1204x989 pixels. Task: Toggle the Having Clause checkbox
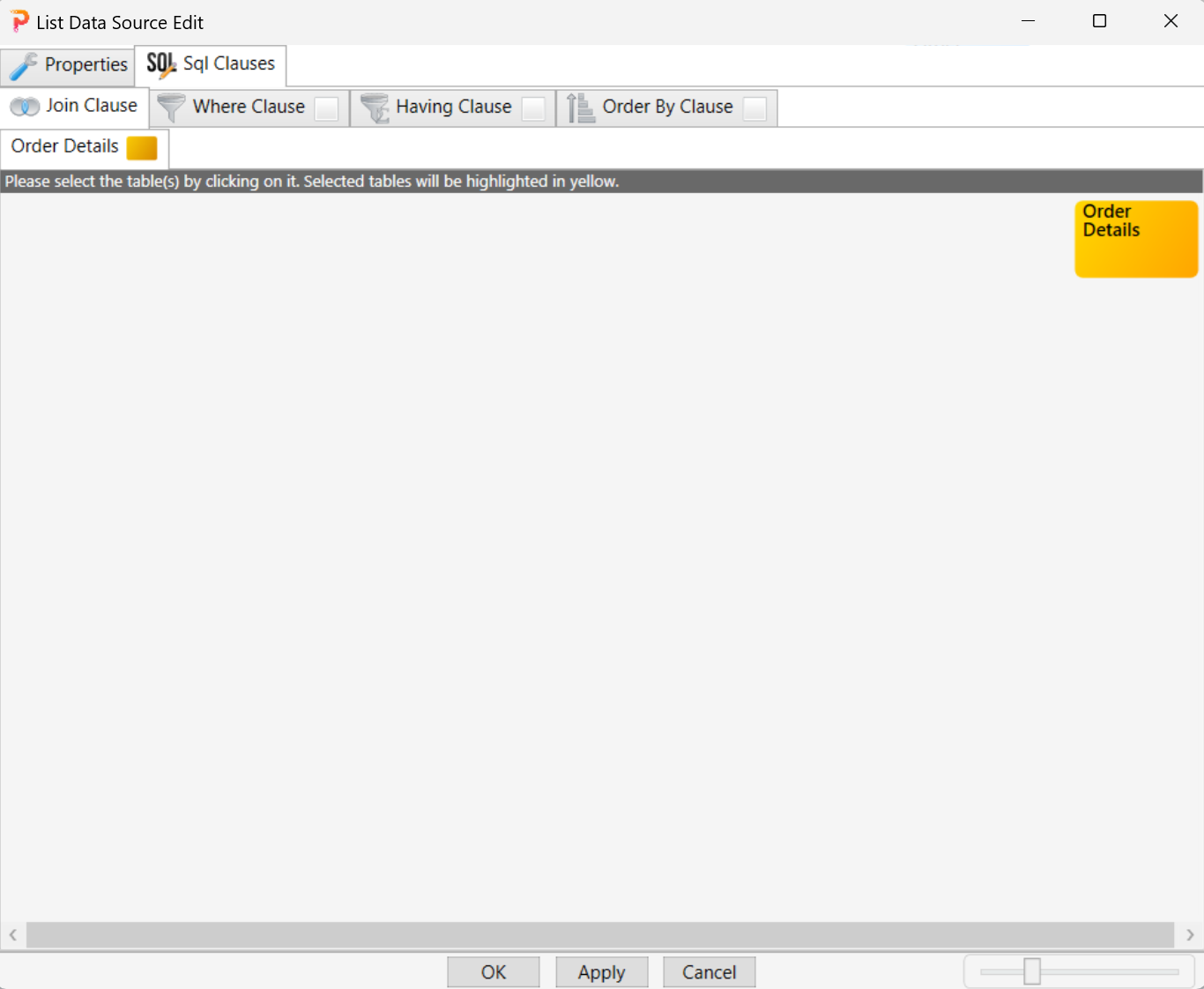click(533, 108)
